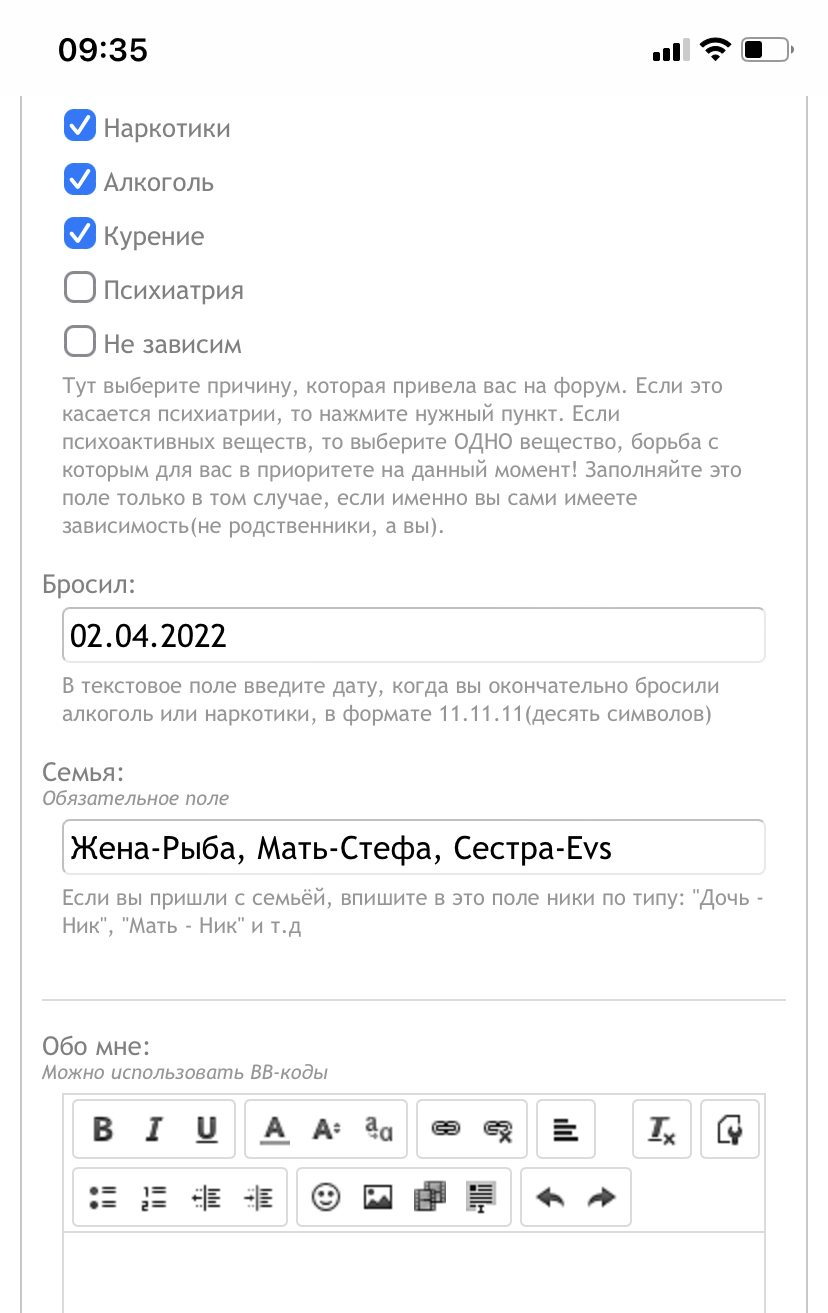Clear text formatting in the editor

pos(662,1129)
